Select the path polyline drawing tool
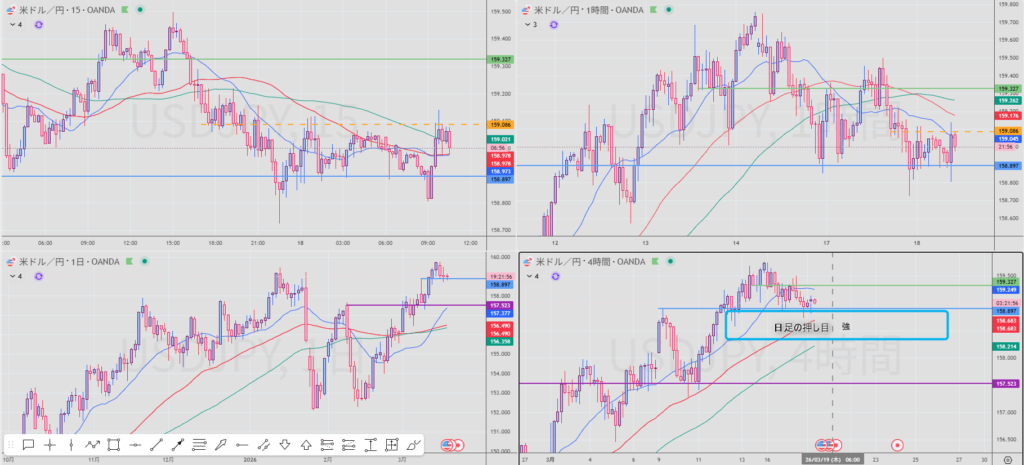Image resolution: width=1024 pixels, height=465 pixels. (x=92, y=444)
